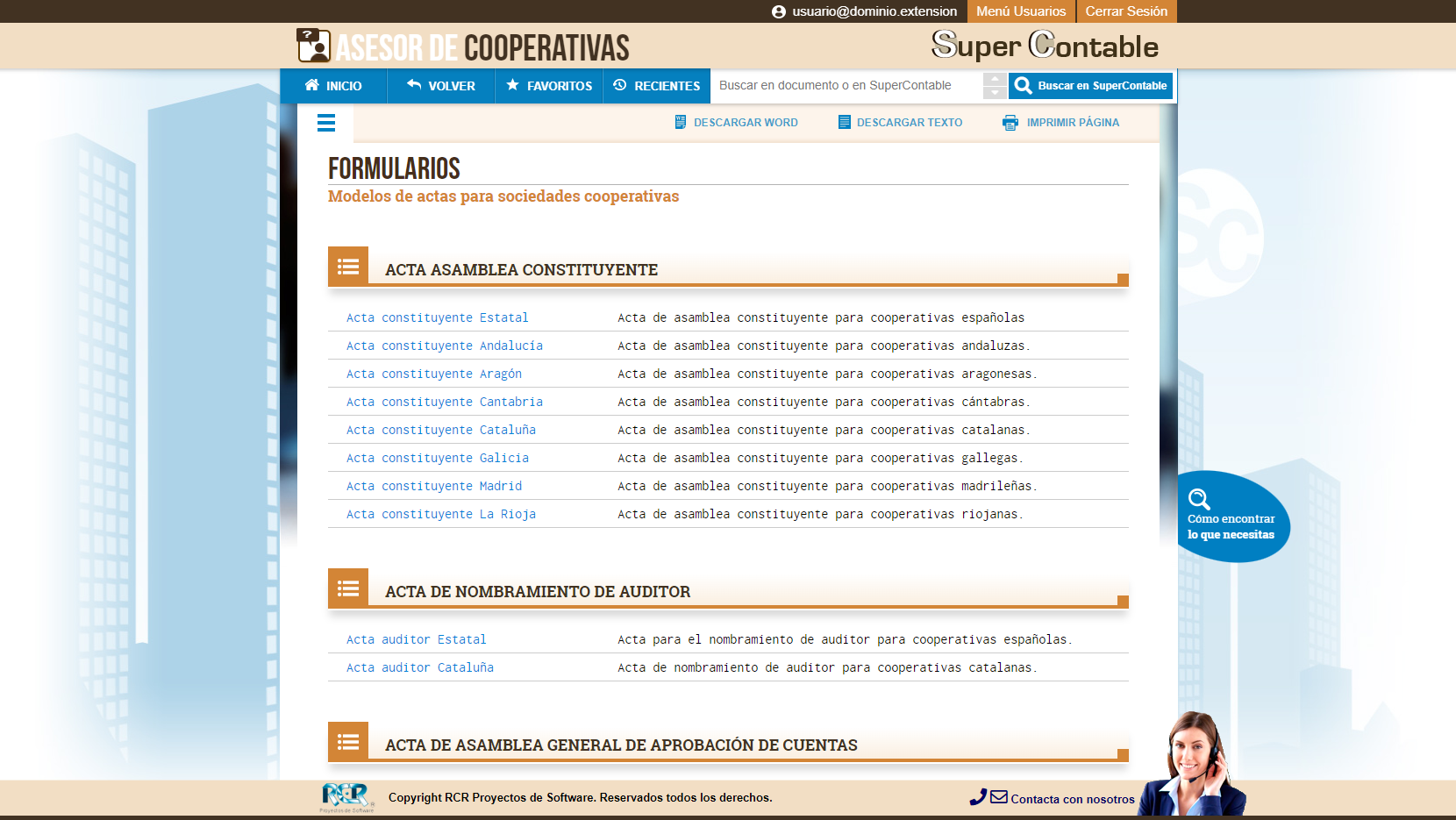Viewport: 1456px width, 820px height.
Task: Click the magnifier in Cómo encontrar bubble
Action: click(1199, 499)
